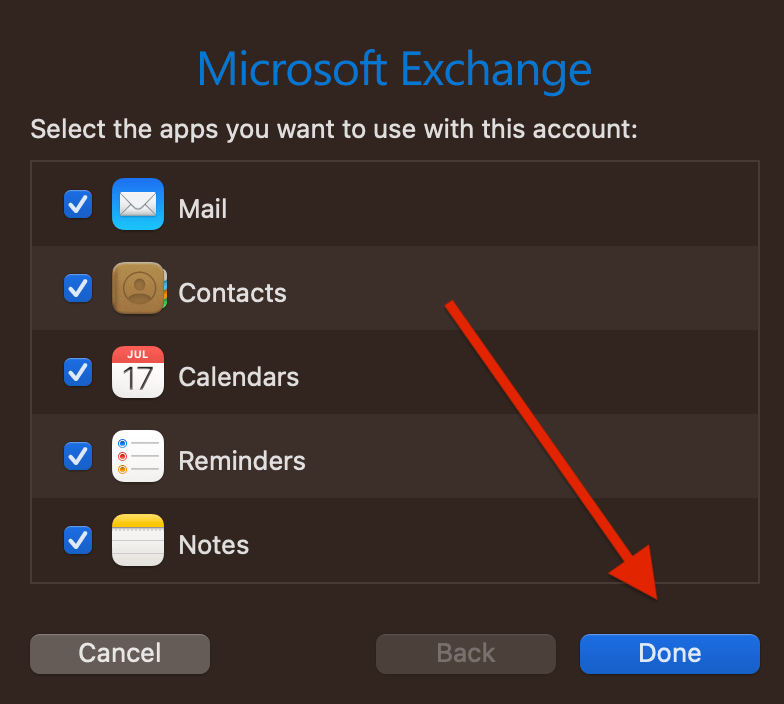This screenshot has width=784, height=704.
Task: Disable the Calendars checkbox
Action: [78, 372]
